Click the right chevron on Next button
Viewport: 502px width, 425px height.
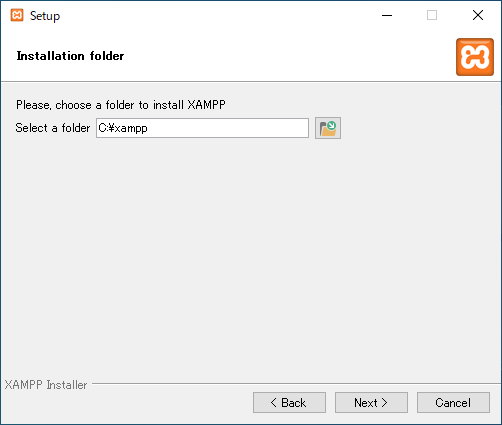point(384,402)
